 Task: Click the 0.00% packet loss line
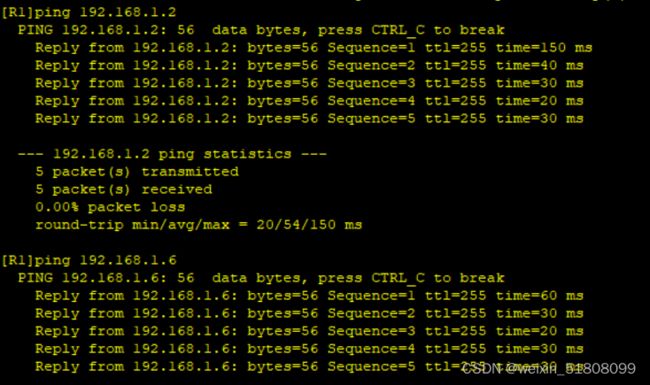coord(110,207)
